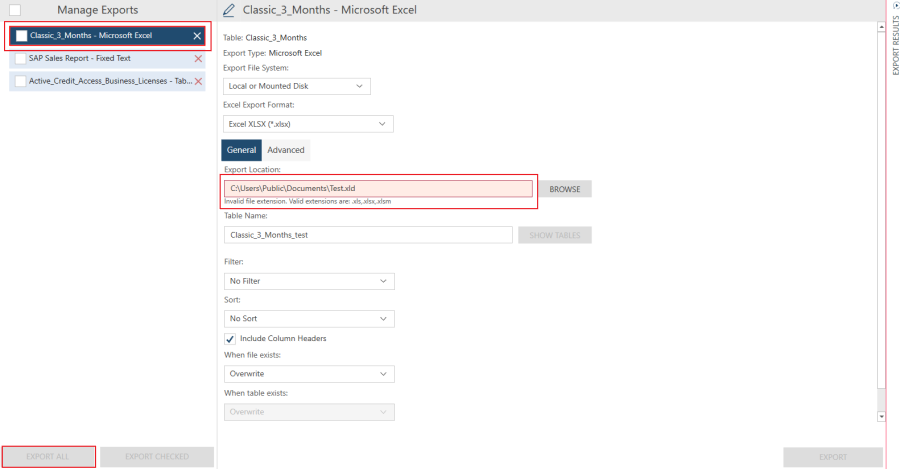Viewport: 900px width, 469px height.
Task: Delete the SAP Sales Report export
Action: [x=197, y=59]
